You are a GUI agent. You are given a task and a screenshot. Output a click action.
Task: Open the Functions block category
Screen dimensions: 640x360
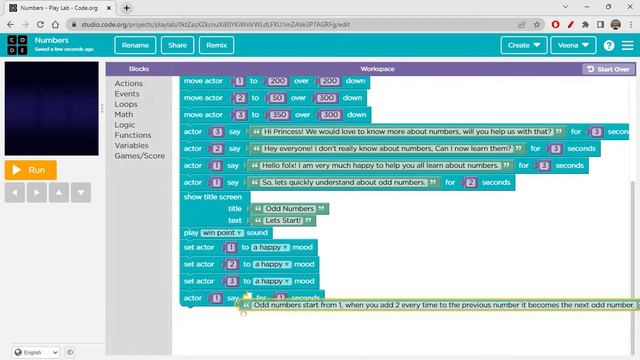[x=133, y=135]
